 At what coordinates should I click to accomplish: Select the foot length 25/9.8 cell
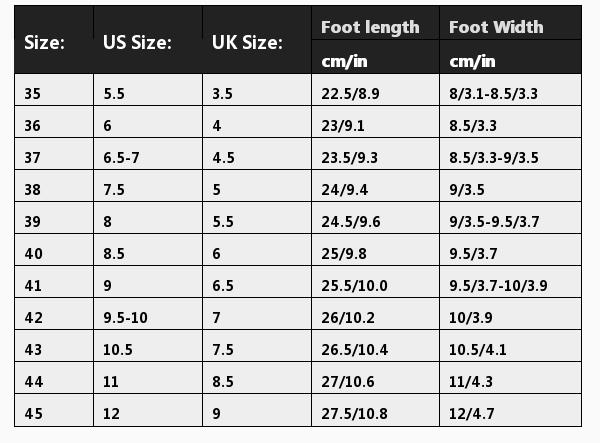click(345, 254)
